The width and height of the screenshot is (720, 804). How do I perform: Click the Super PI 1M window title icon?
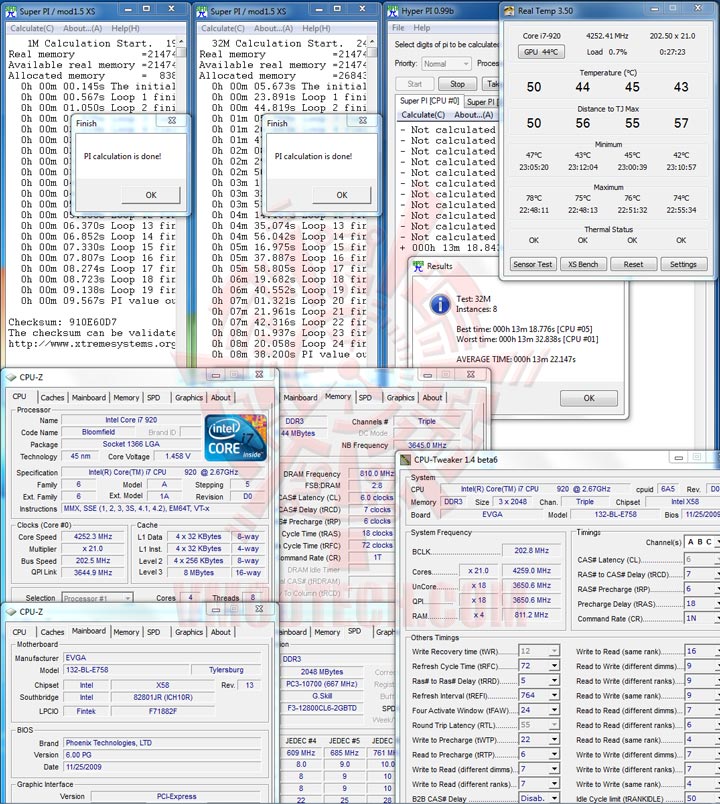pos(11,11)
